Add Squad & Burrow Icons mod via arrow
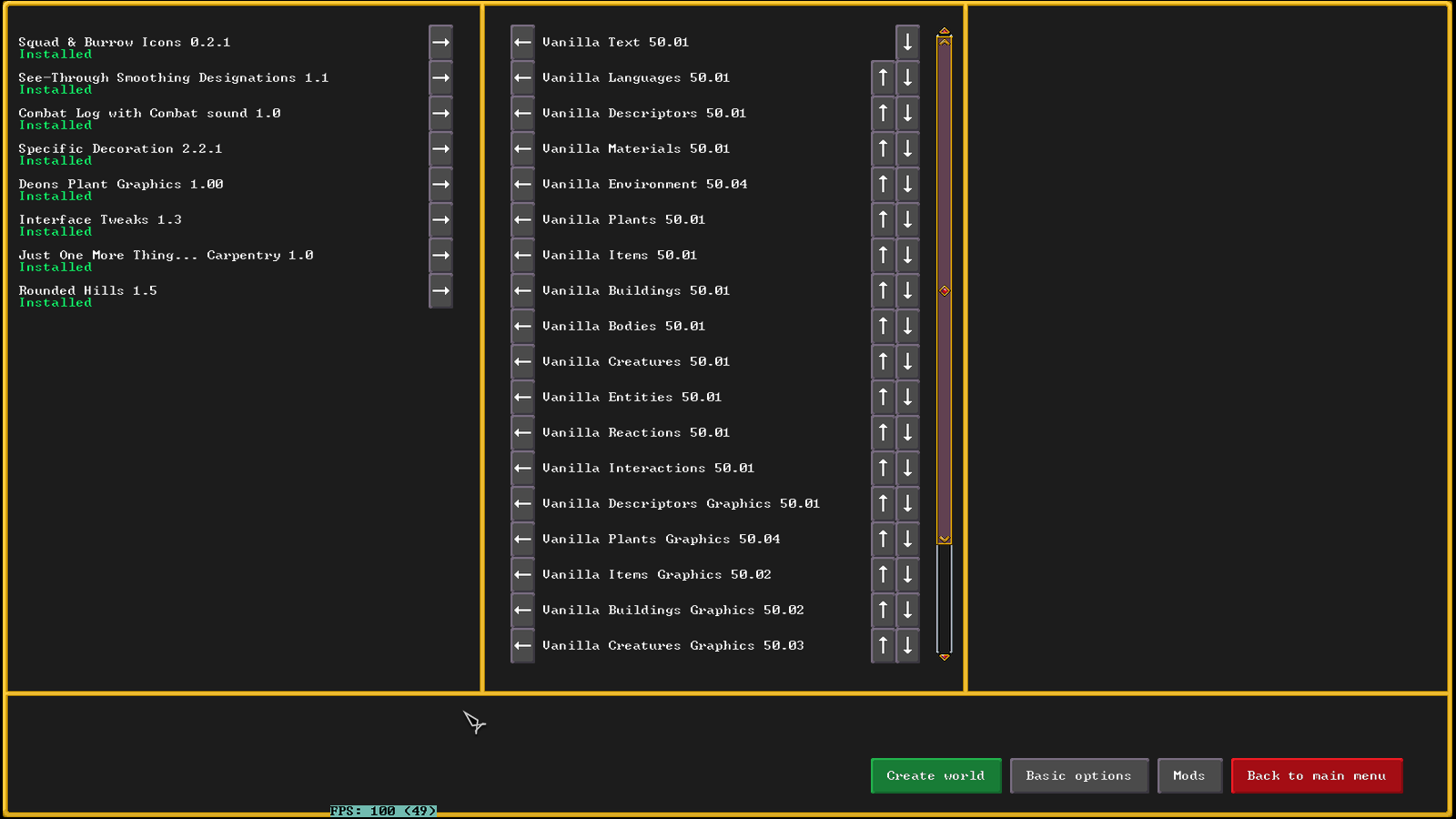Image resolution: width=1456 pixels, height=819 pixels. tap(440, 42)
